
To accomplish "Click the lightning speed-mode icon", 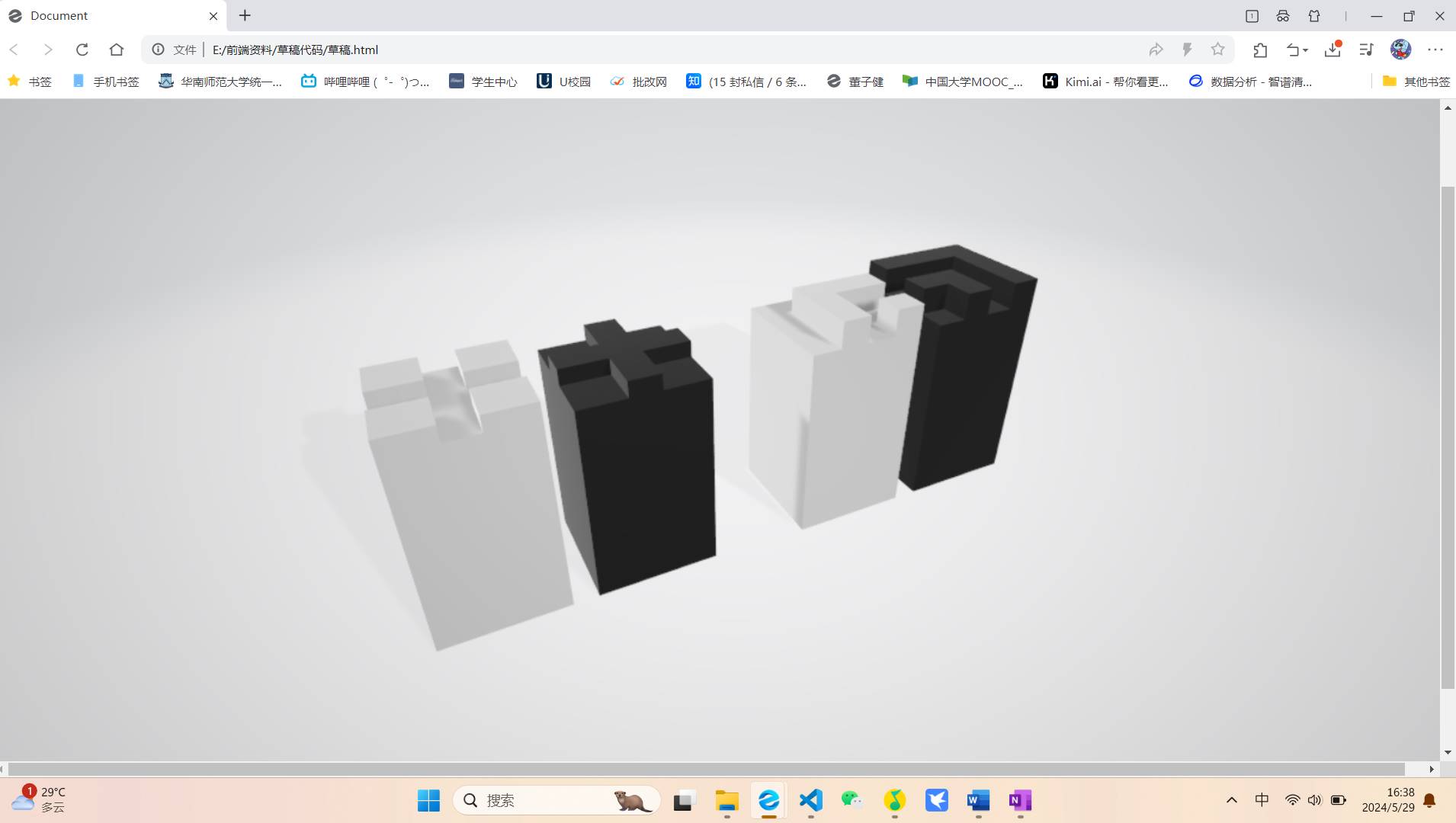I will pyautogui.click(x=1187, y=50).
